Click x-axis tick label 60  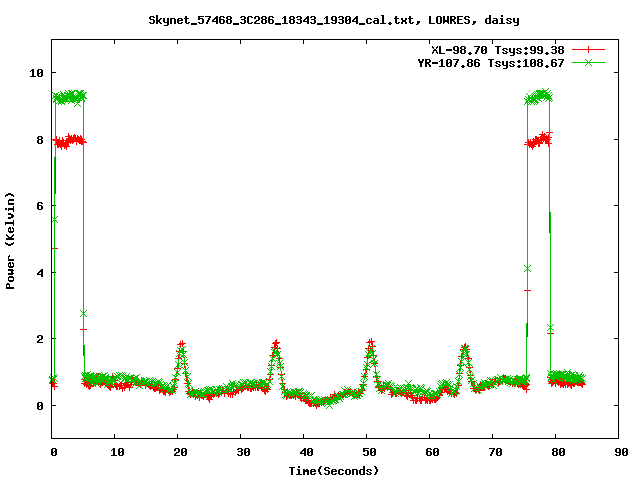432,452
